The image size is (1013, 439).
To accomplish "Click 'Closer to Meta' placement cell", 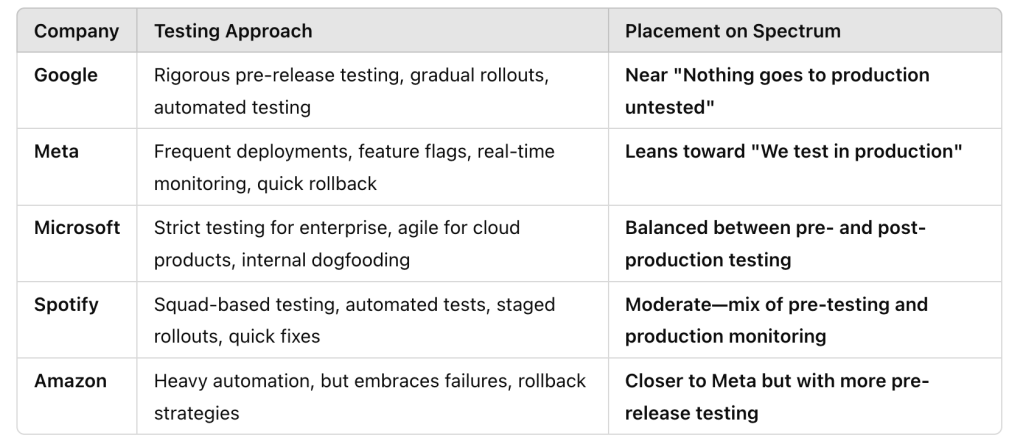I will click(777, 396).
